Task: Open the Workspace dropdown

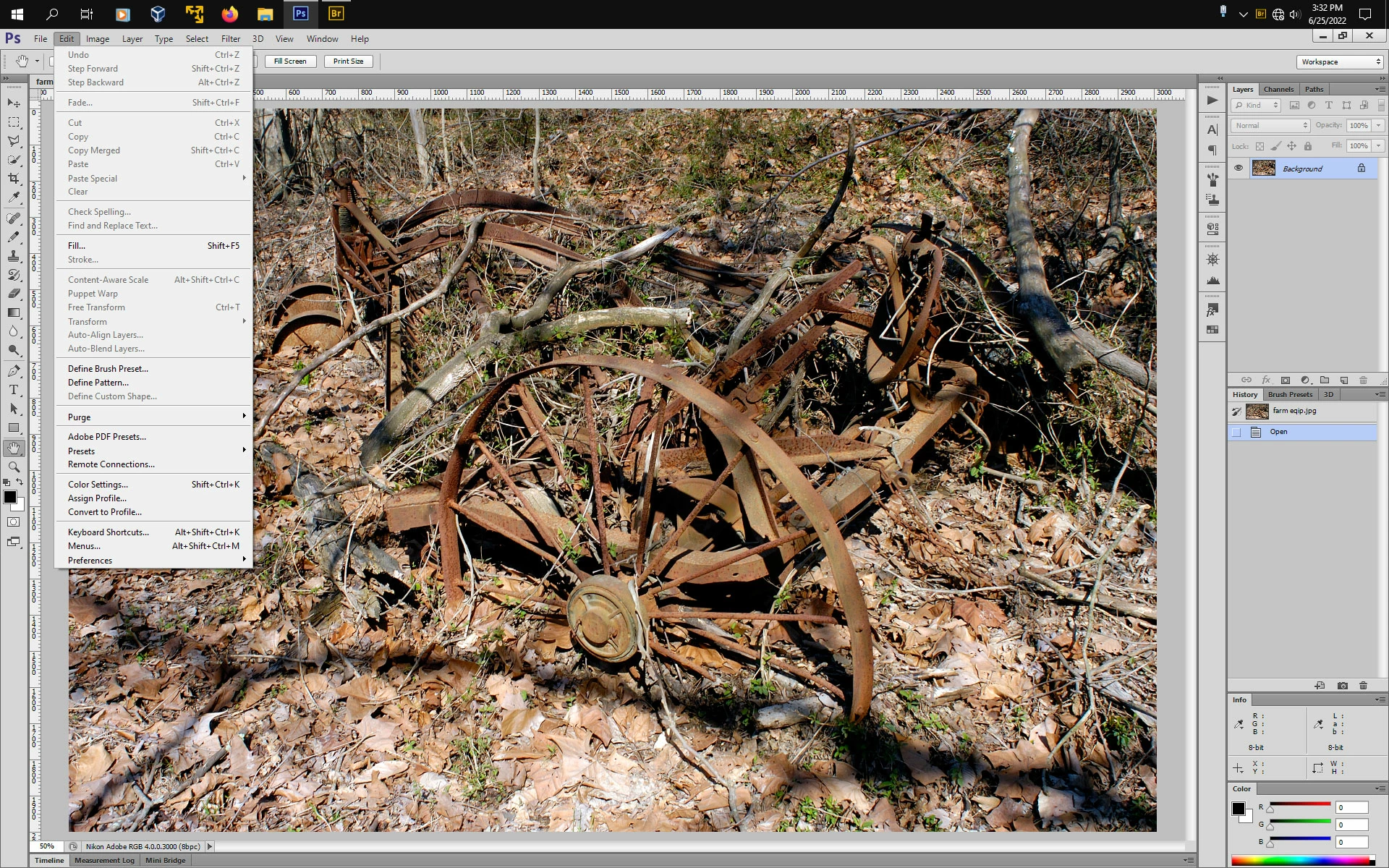Action: coord(1340,61)
